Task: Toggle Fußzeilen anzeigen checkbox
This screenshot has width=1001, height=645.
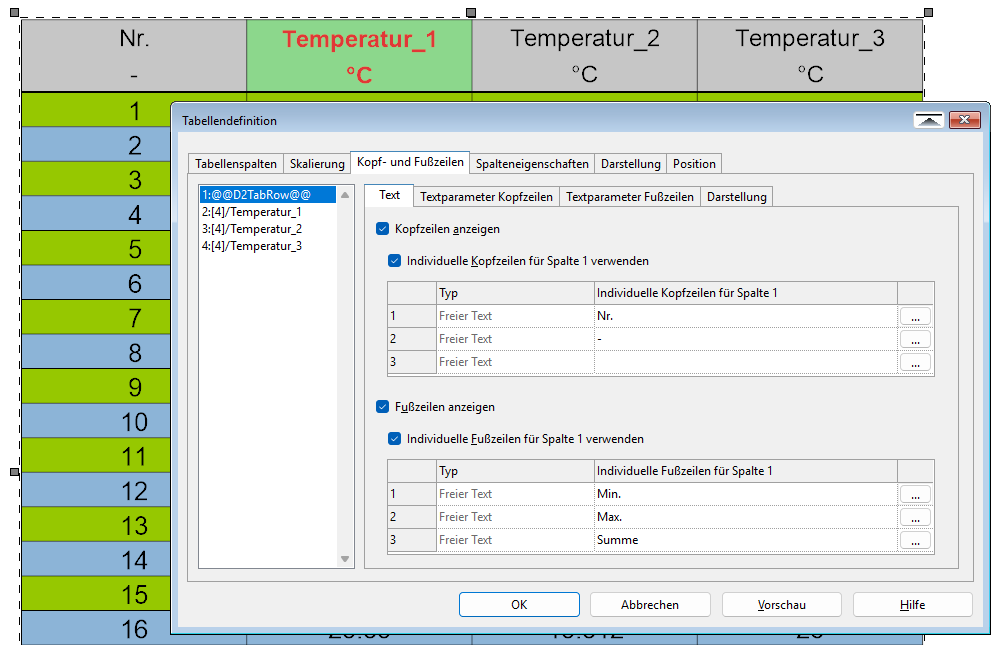Action: tap(382, 407)
